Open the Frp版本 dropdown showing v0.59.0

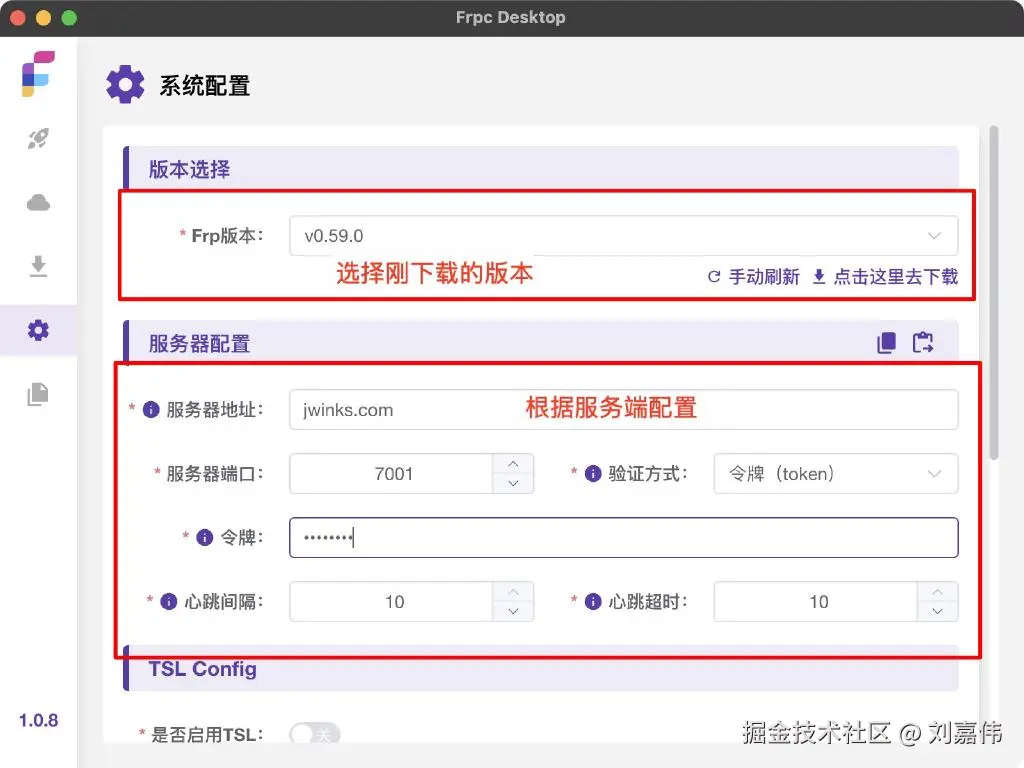click(x=623, y=236)
